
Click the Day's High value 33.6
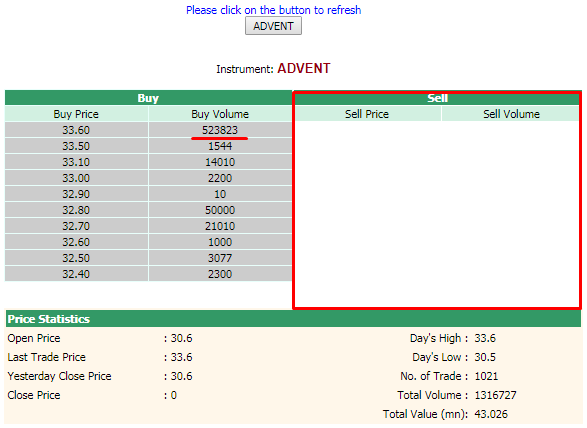coord(485,338)
